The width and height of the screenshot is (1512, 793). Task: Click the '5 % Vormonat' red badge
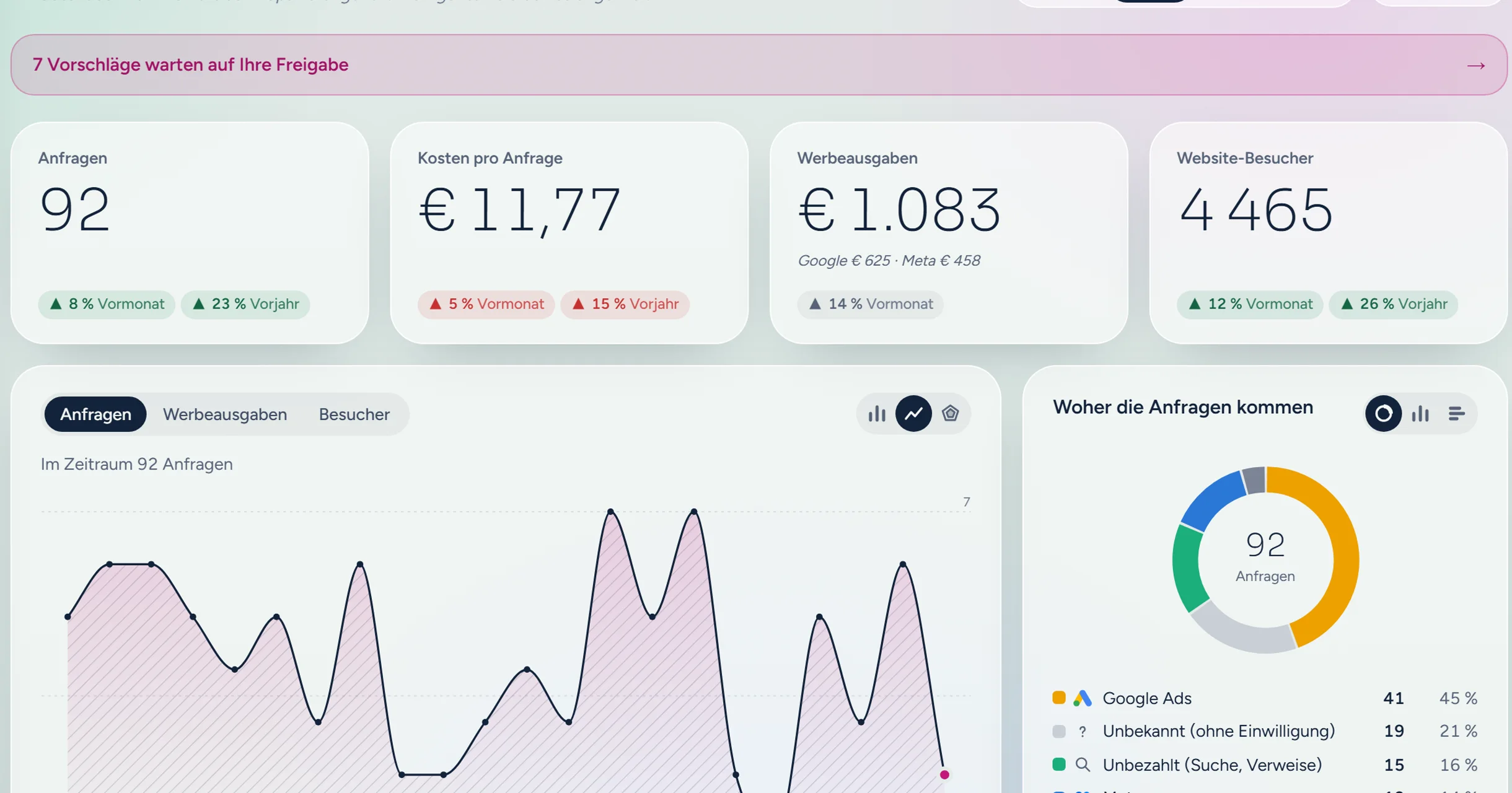486,304
